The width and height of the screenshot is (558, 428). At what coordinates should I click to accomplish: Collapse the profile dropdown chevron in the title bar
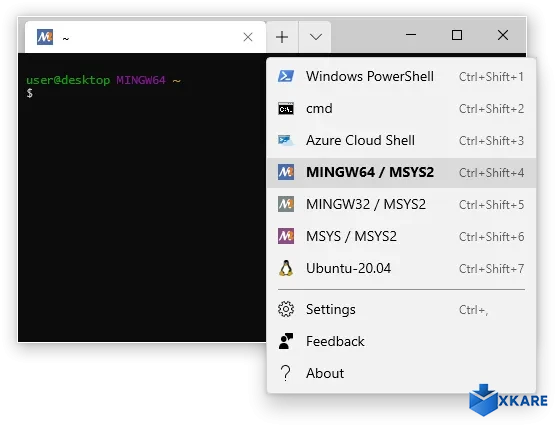pyautogui.click(x=316, y=37)
